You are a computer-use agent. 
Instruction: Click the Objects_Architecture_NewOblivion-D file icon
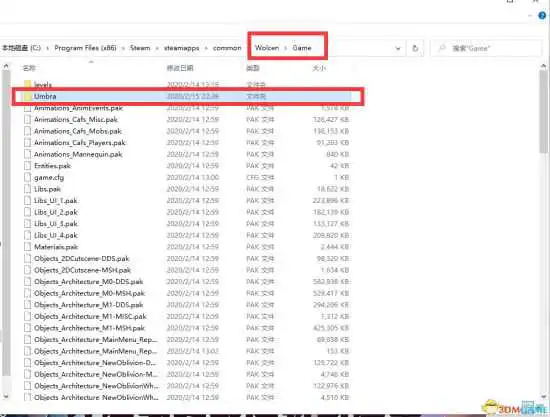point(28,362)
